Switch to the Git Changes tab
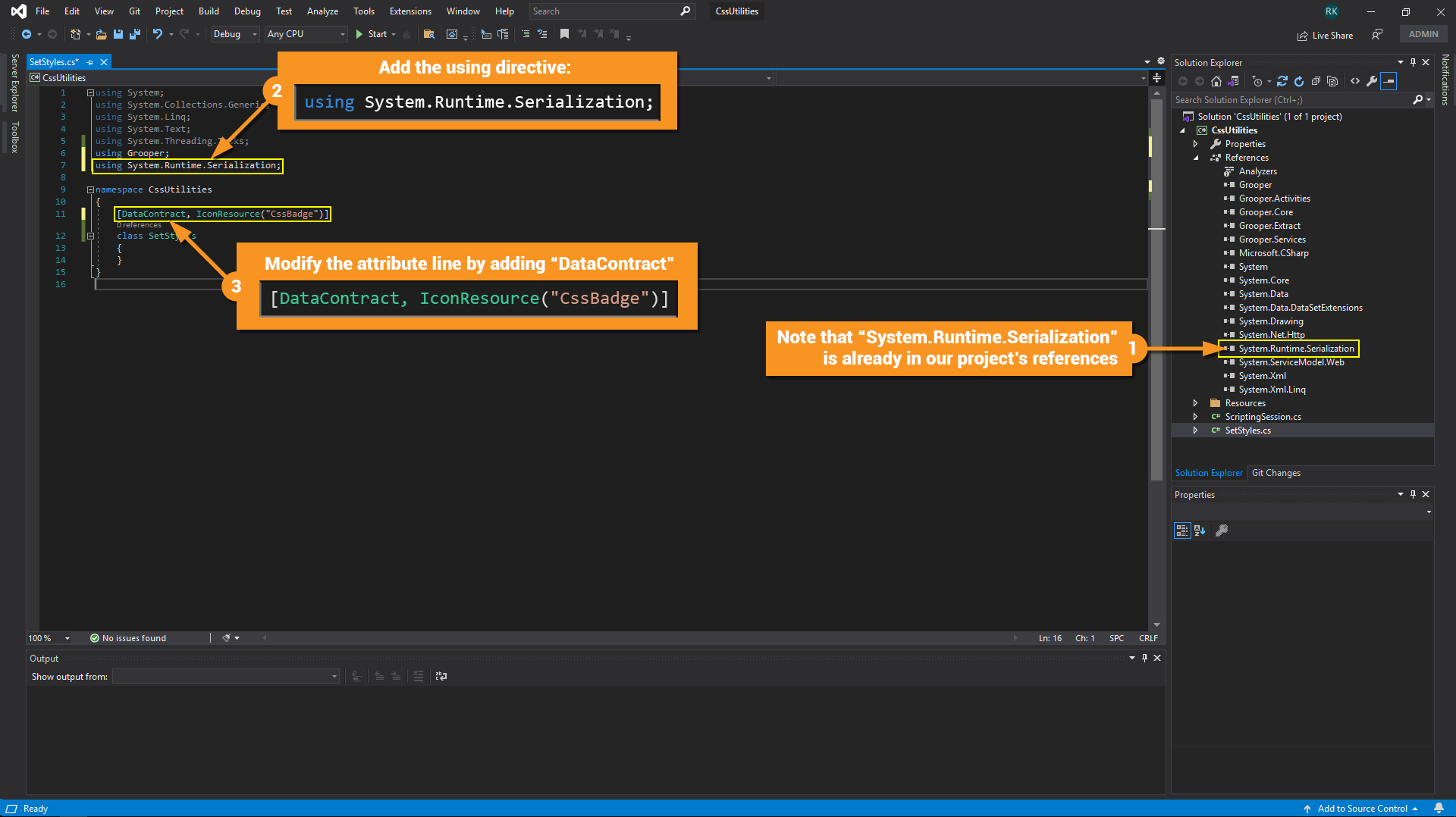Image resolution: width=1456 pixels, height=817 pixels. coord(1276,473)
